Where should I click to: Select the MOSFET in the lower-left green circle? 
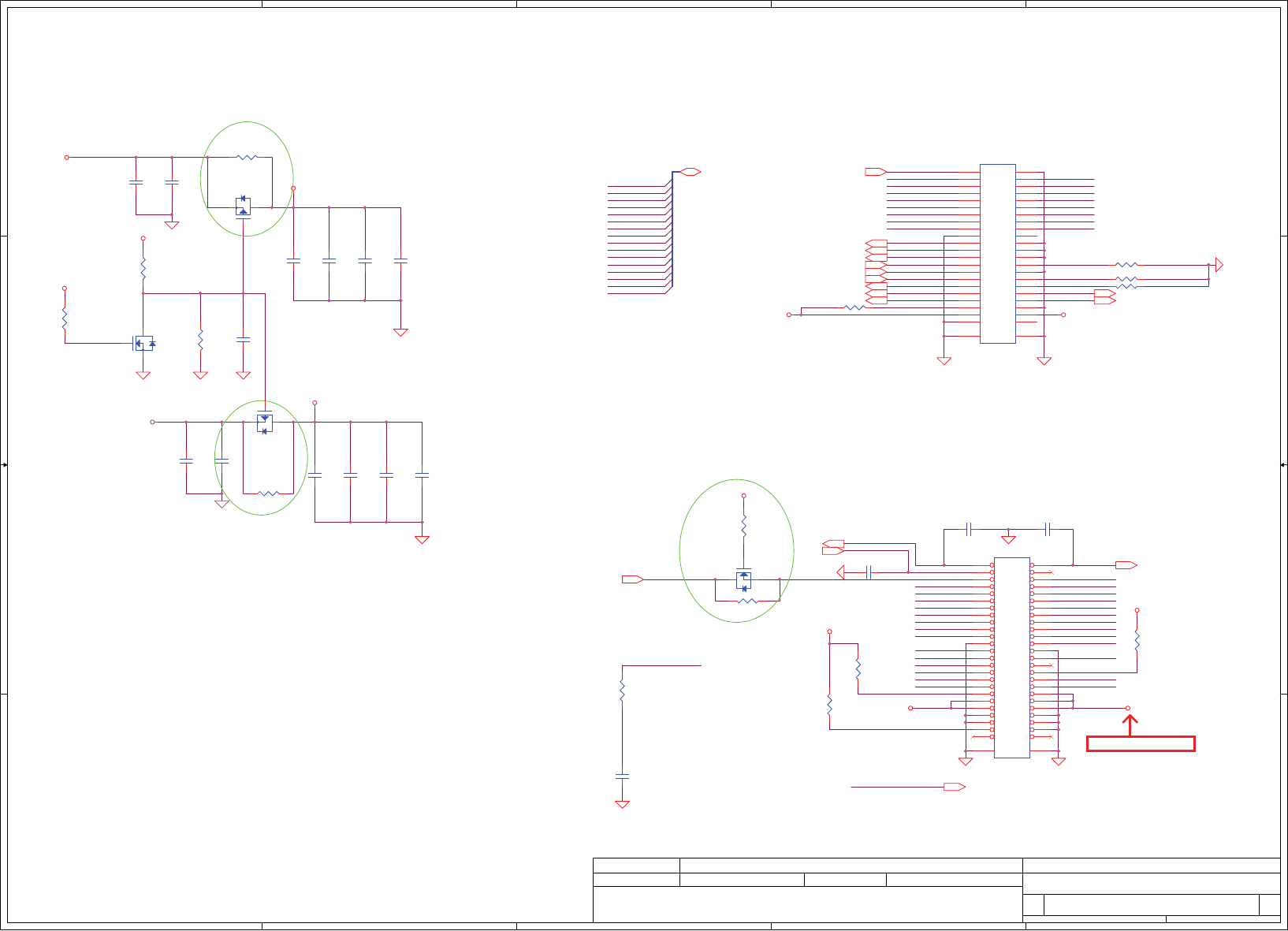pyautogui.click(x=265, y=423)
